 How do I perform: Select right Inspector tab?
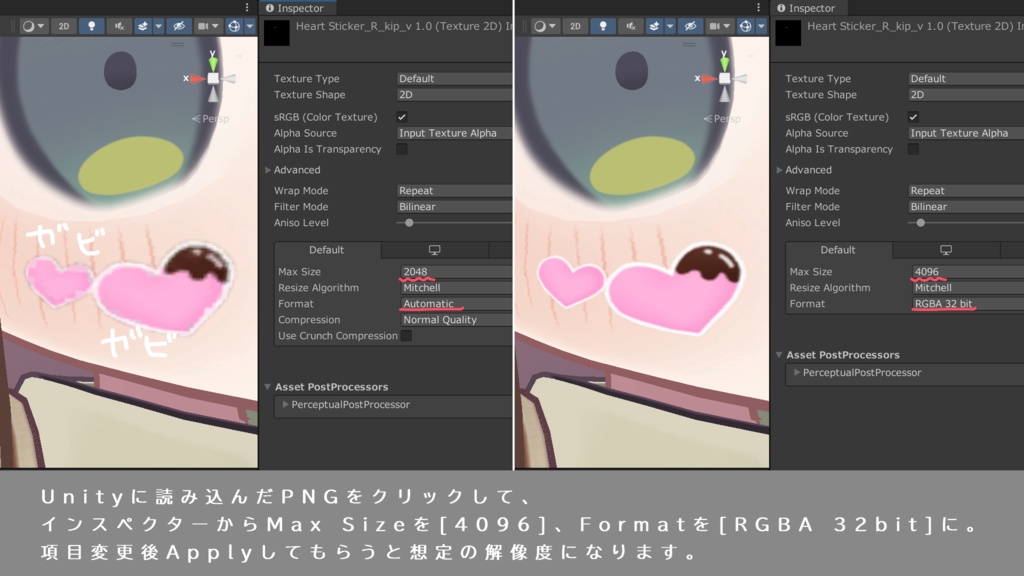pos(809,8)
